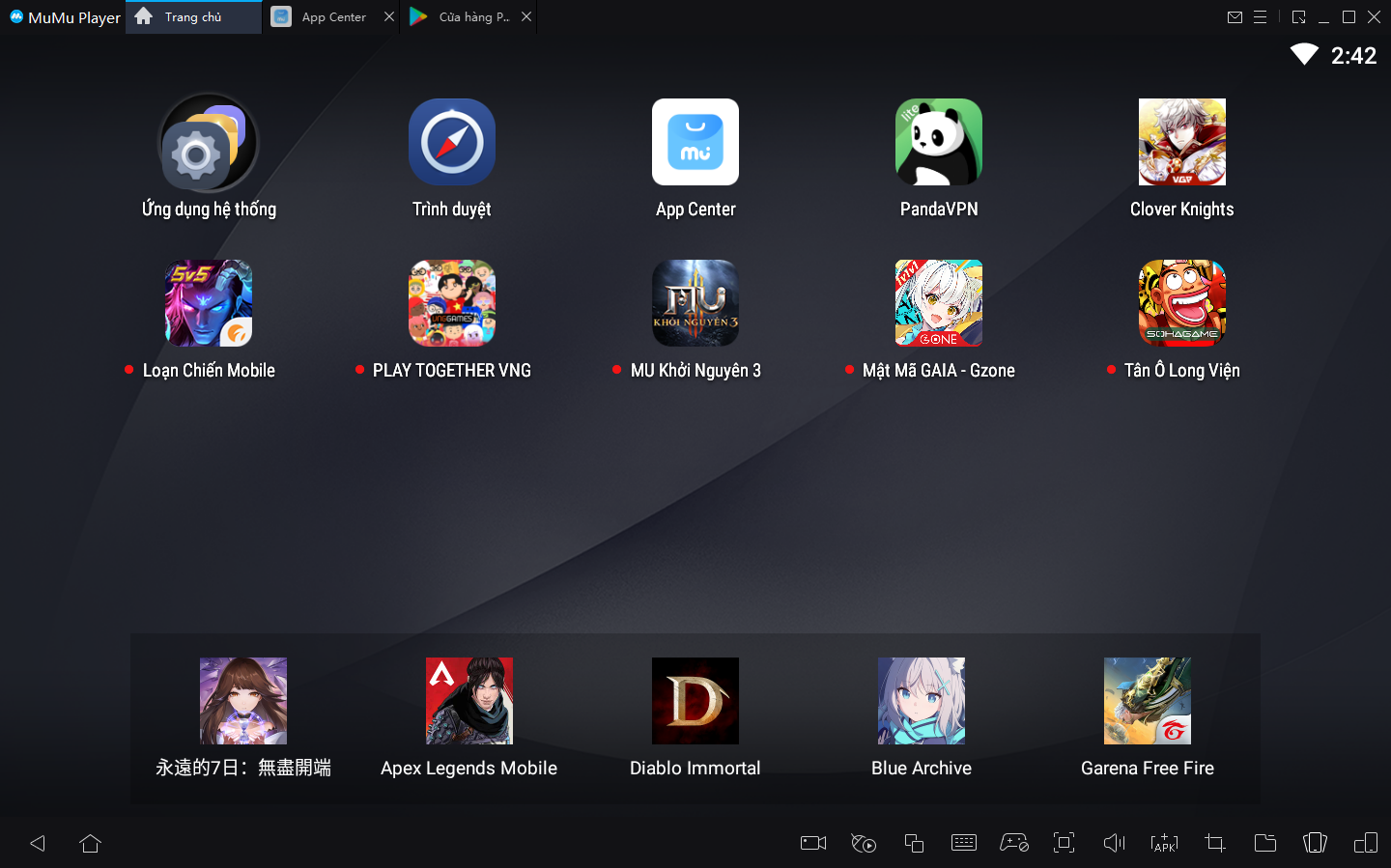Open the keyboard mapping tool

964,843
